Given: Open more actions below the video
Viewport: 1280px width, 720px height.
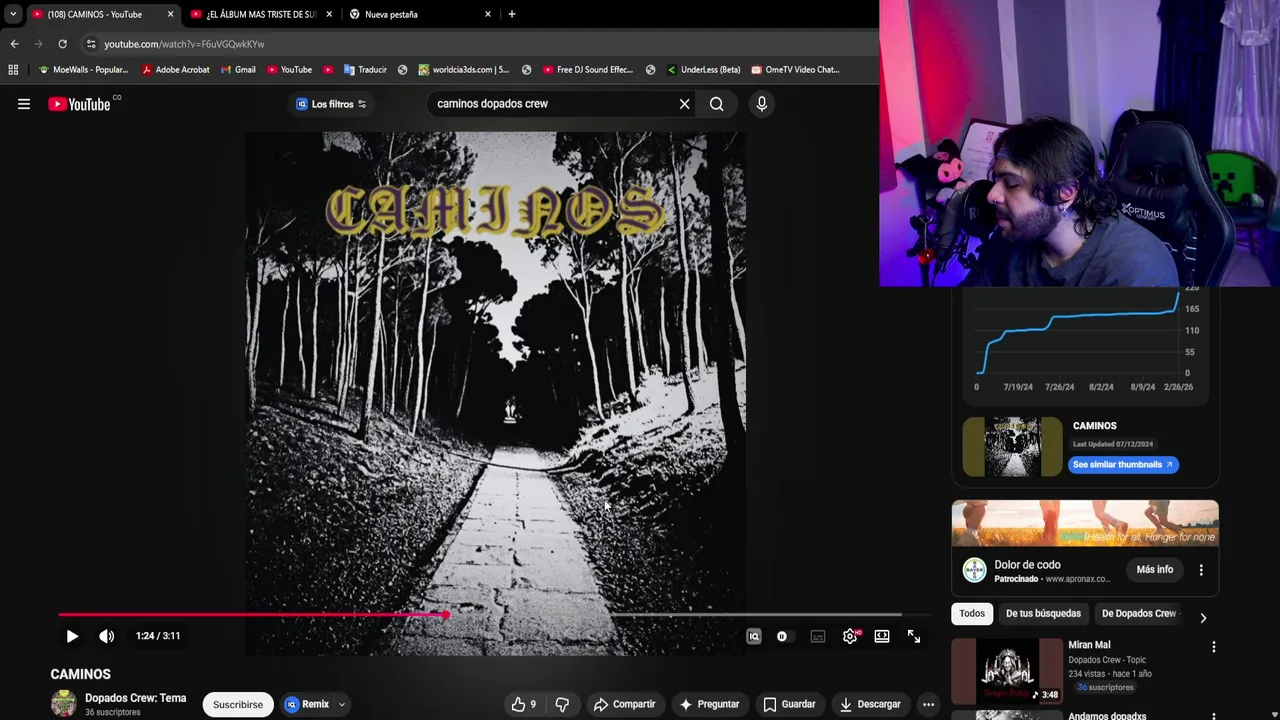Looking at the screenshot, I should (928, 704).
